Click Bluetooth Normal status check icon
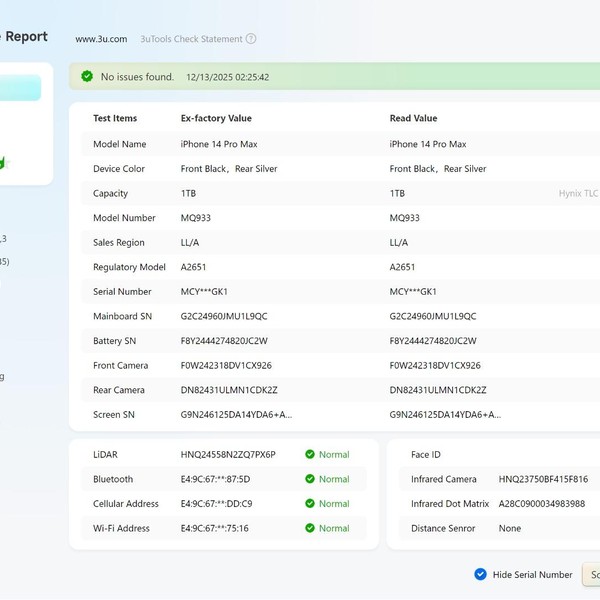 (310, 479)
